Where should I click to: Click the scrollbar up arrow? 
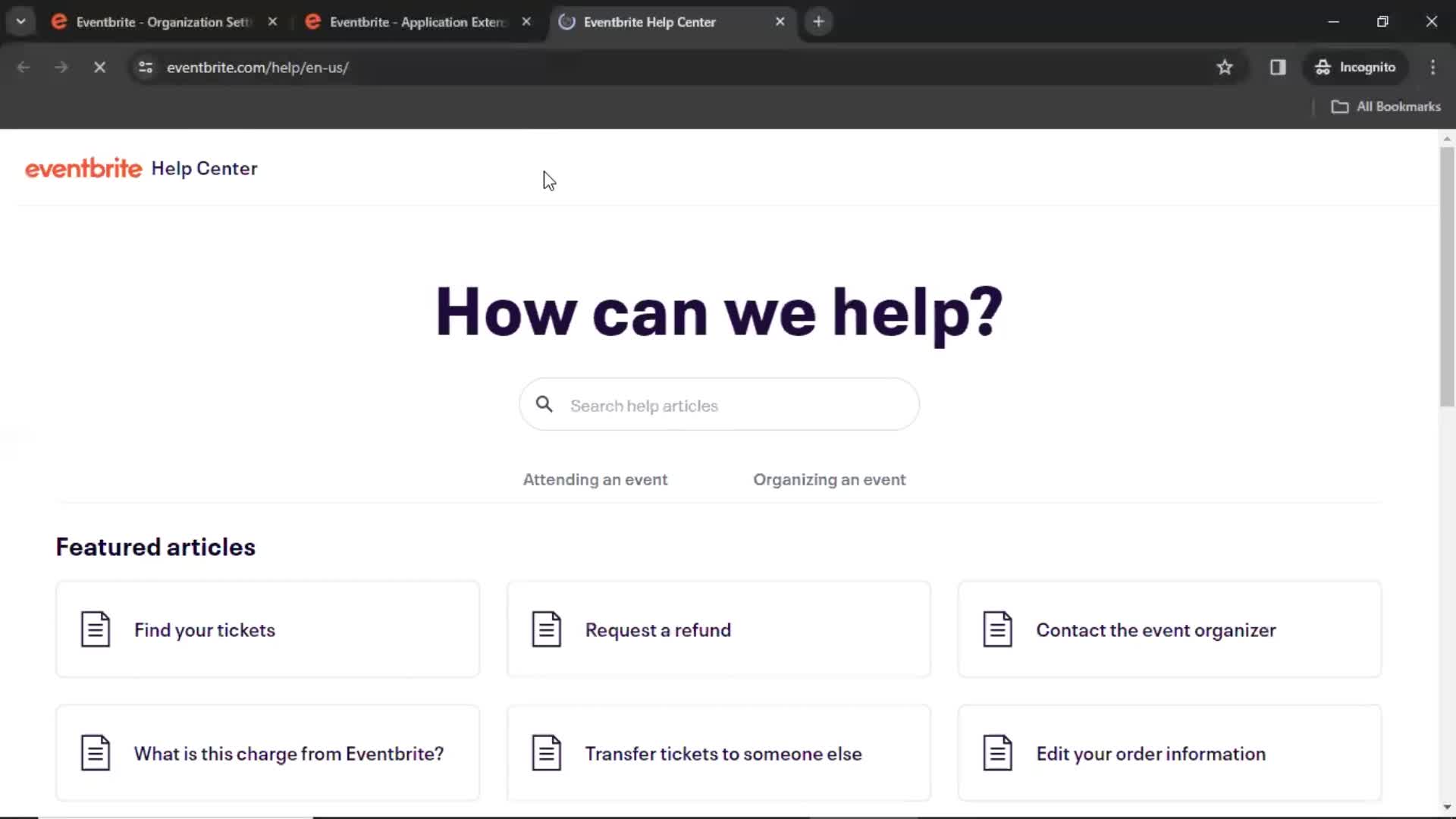(x=1447, y=139)
